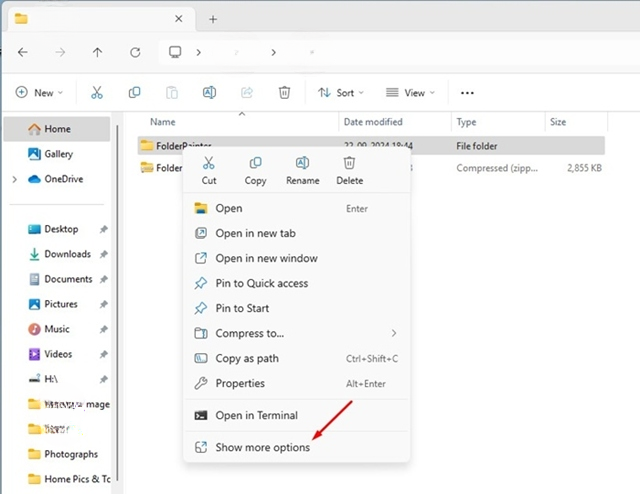
Task: Select Pin to Start
Action: [297, 308]
